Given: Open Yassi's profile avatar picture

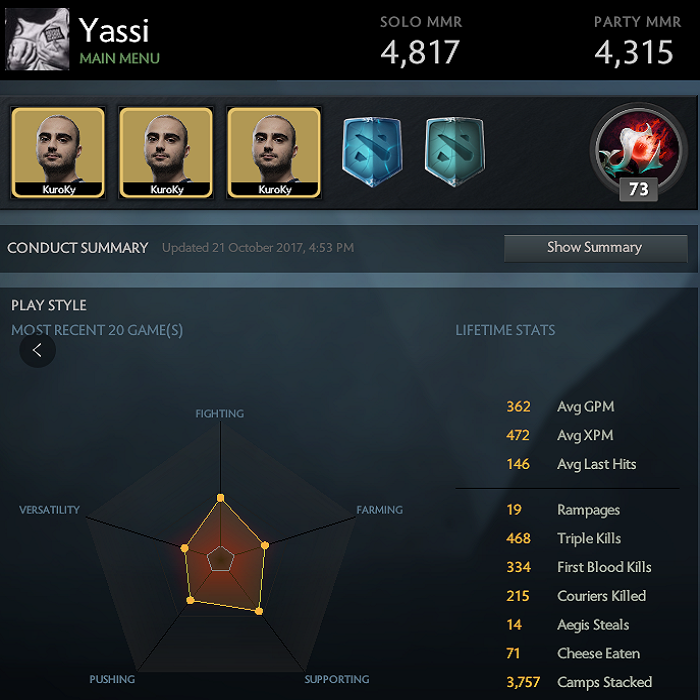Looking at the screenshot, I should 38,39.
